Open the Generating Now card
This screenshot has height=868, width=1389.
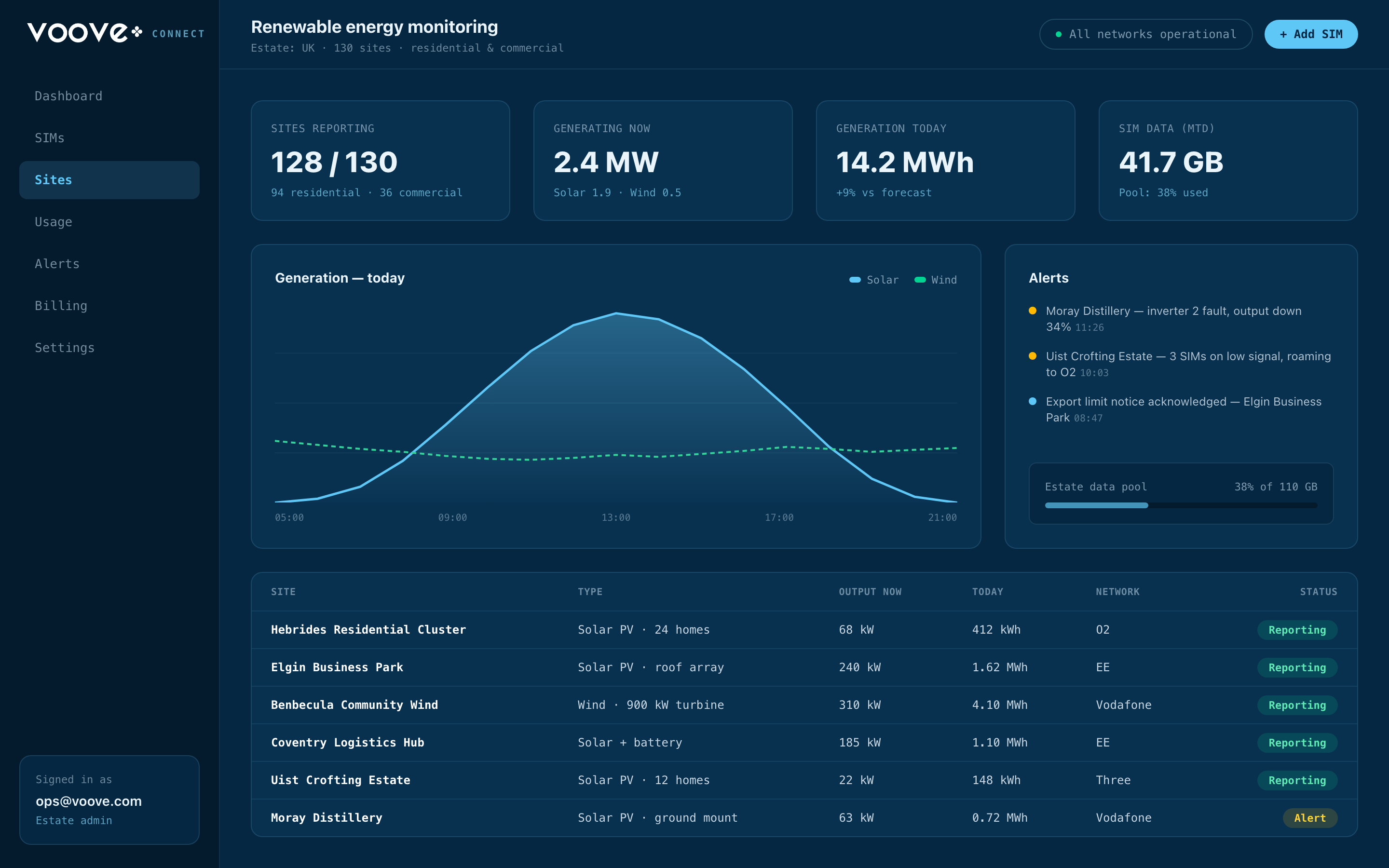(x=663, y=161)
